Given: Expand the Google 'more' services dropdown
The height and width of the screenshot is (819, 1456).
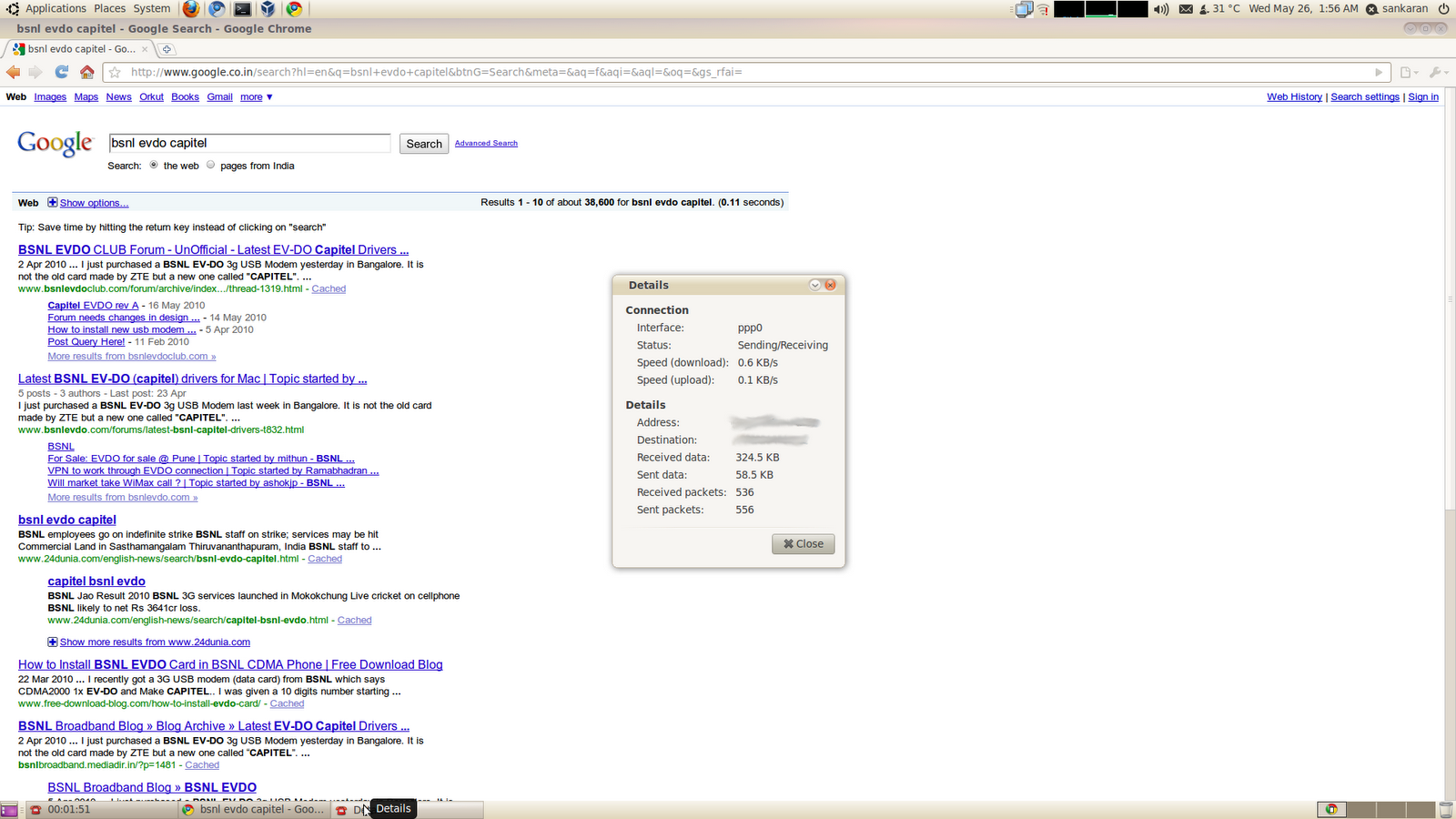Looking at the screenshot, I should coord(257,97).
